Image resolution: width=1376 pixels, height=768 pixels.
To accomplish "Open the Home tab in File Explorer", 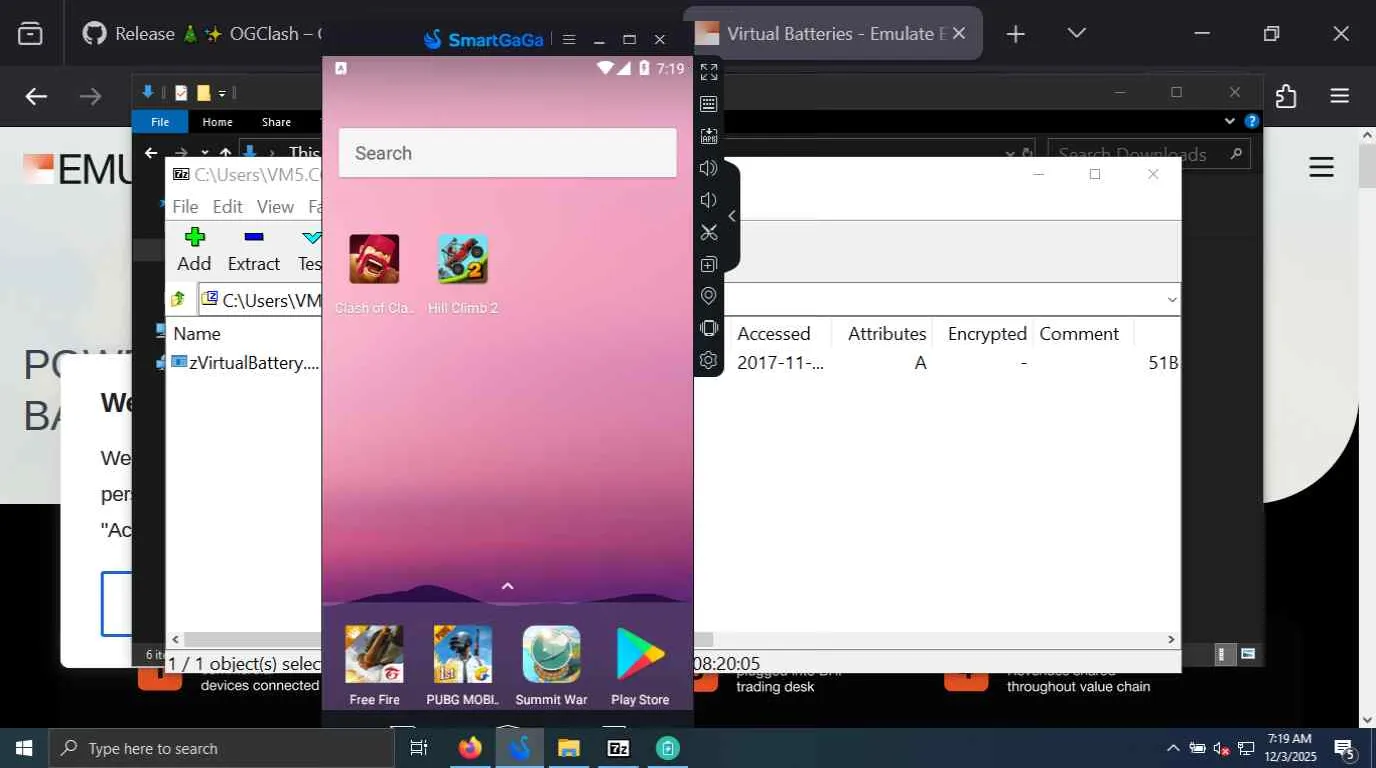I will coord(217,122).
